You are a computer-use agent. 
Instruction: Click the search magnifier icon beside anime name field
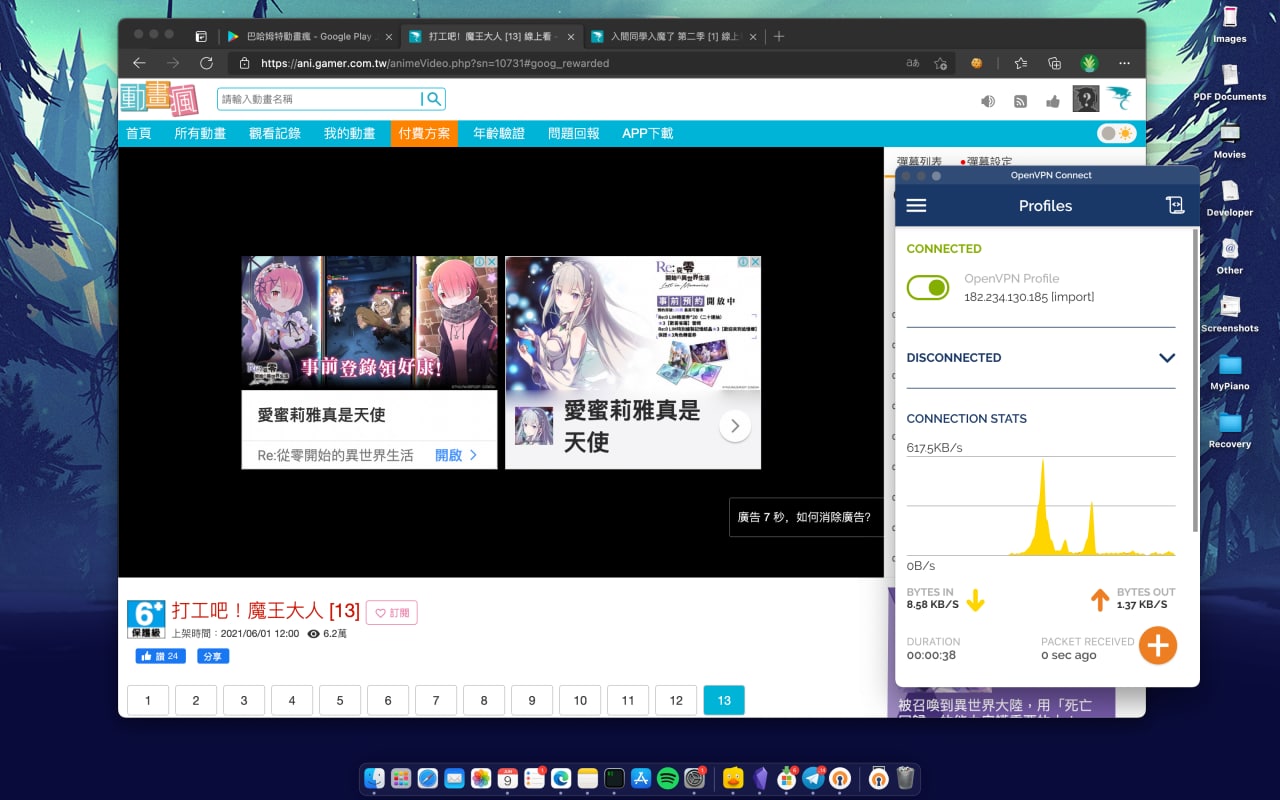tap(433, 99)
